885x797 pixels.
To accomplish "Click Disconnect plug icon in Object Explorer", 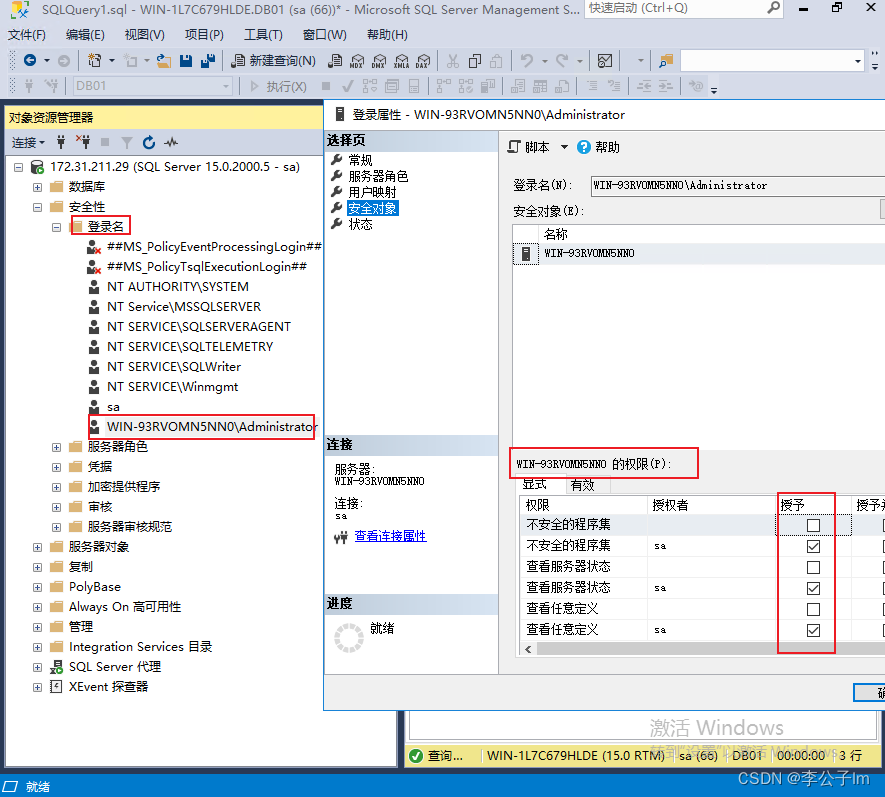I will [x=84, y=142].
